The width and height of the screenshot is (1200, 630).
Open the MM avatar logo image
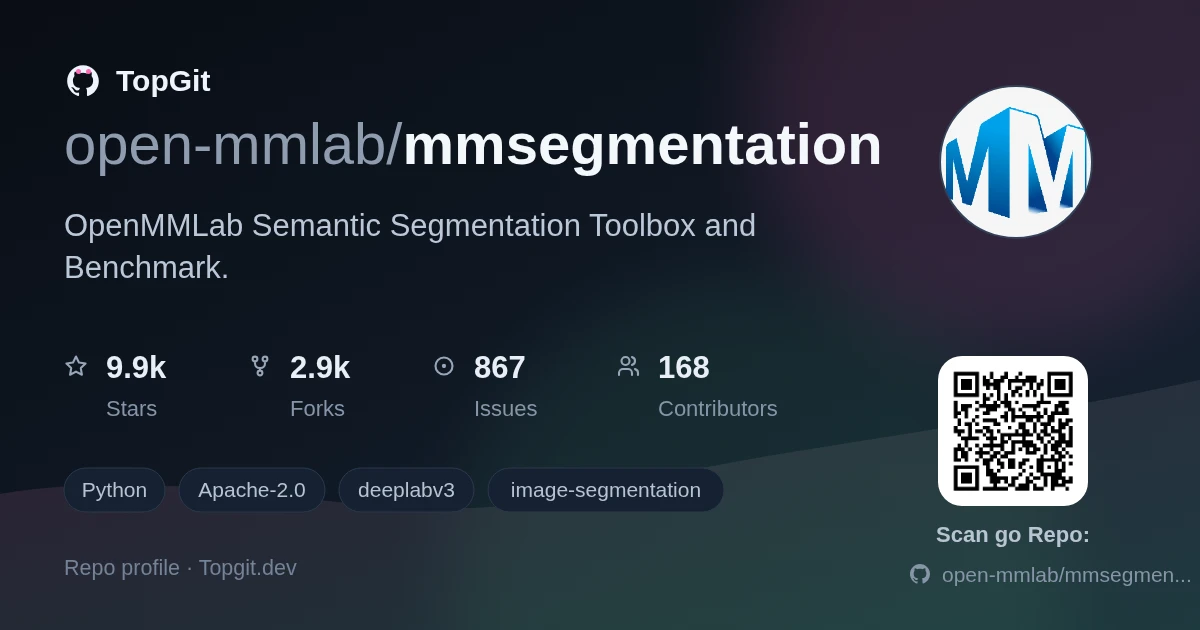[x=1016, y=162]
